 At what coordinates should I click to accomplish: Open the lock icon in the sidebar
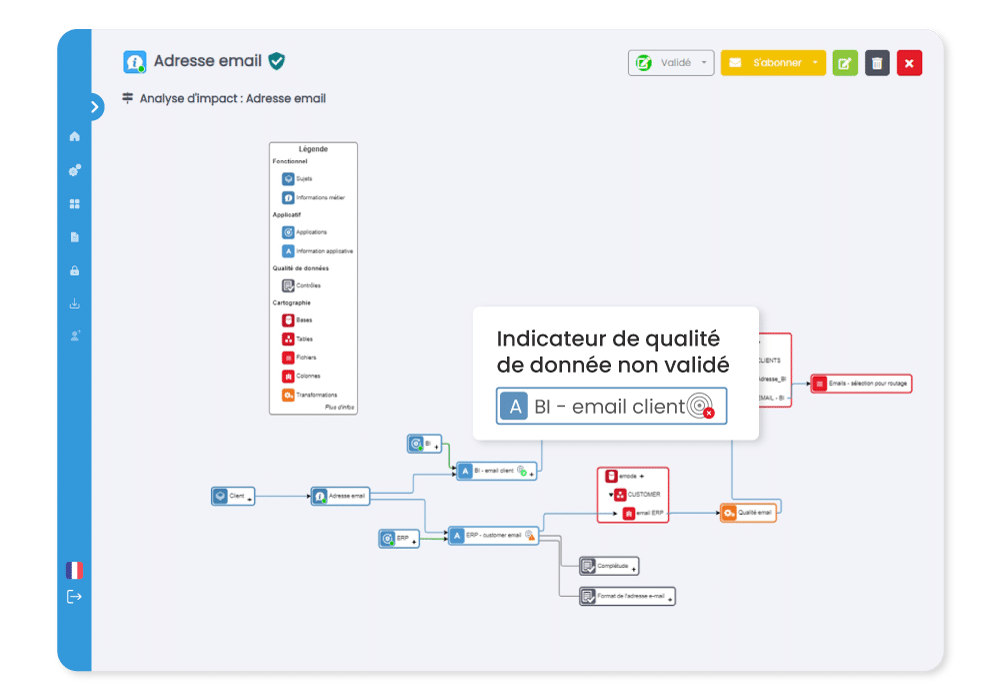point(74,271)
